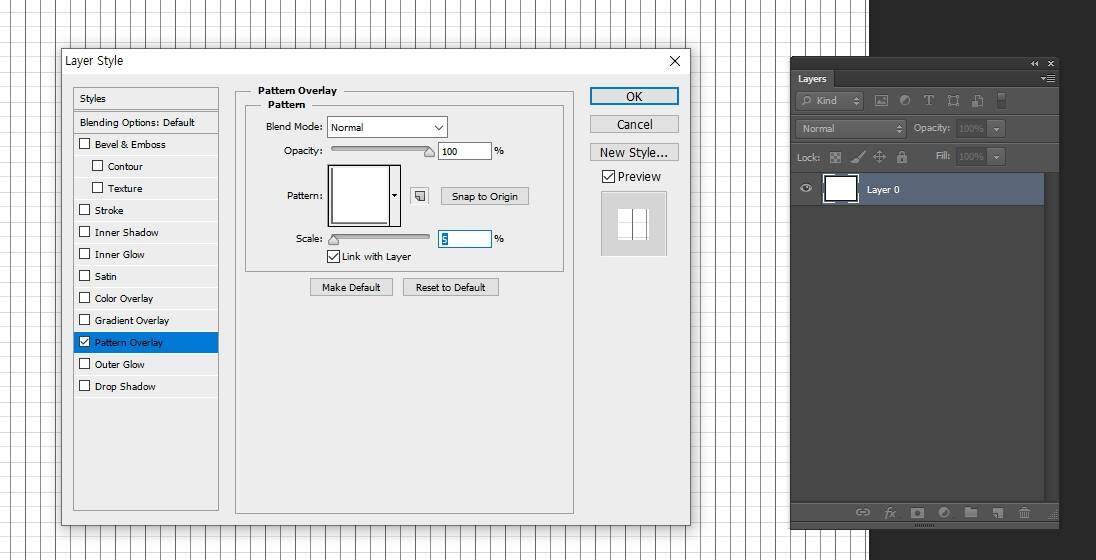Uncheck the Preview checkbox
This screenshot has width=1096, height=560.
[x=608, y=177]
